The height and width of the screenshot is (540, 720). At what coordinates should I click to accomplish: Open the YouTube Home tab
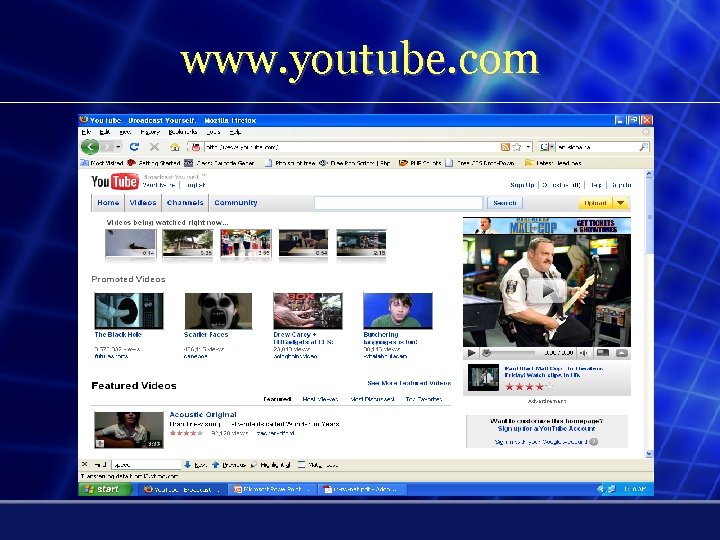108,202
